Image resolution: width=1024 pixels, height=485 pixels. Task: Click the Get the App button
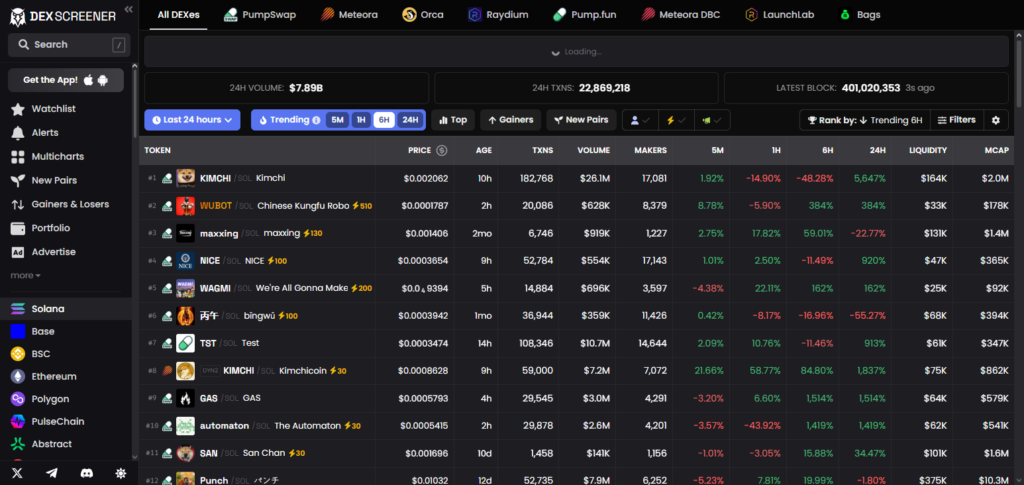point(66,80)
